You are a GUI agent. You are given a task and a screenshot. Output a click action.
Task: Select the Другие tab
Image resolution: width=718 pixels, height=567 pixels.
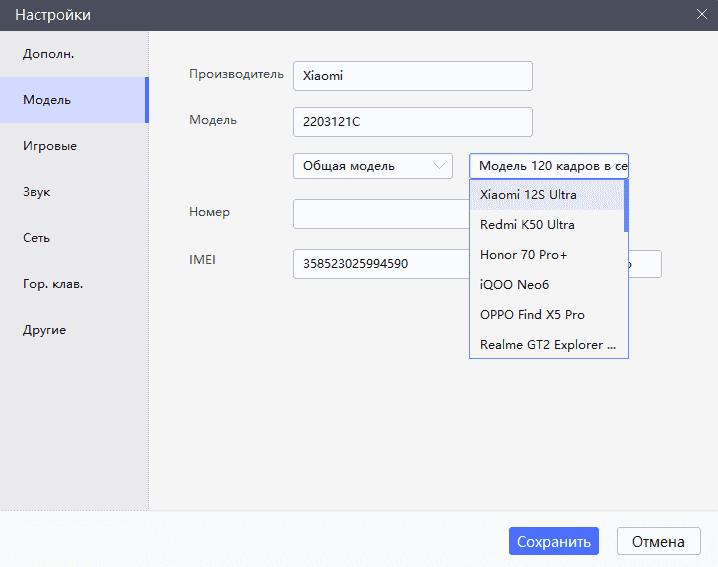(x=45, y=330)
